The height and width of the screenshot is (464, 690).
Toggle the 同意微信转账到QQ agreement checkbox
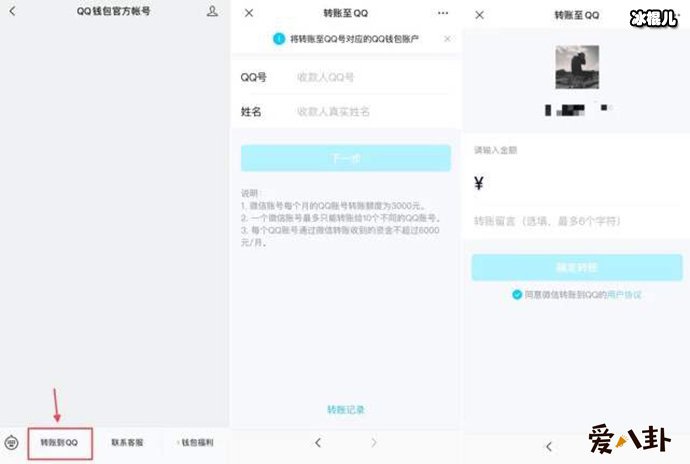[x=517, y=295]
